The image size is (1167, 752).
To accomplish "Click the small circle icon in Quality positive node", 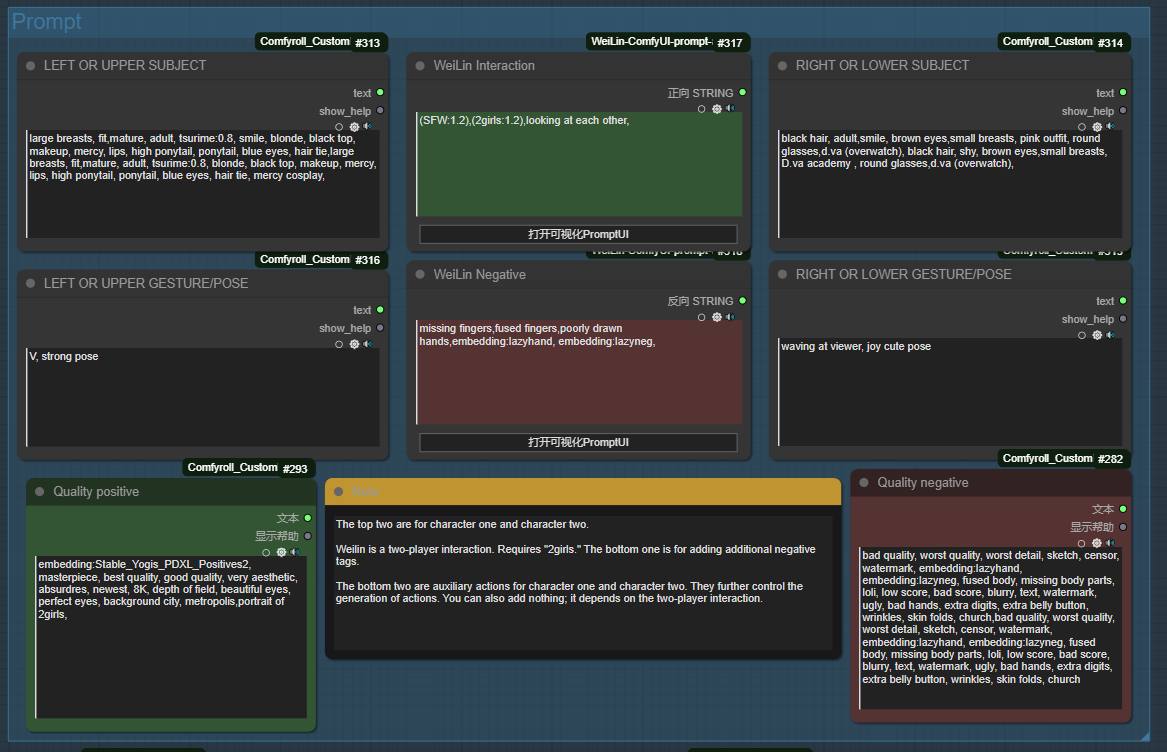I will 266,553.
